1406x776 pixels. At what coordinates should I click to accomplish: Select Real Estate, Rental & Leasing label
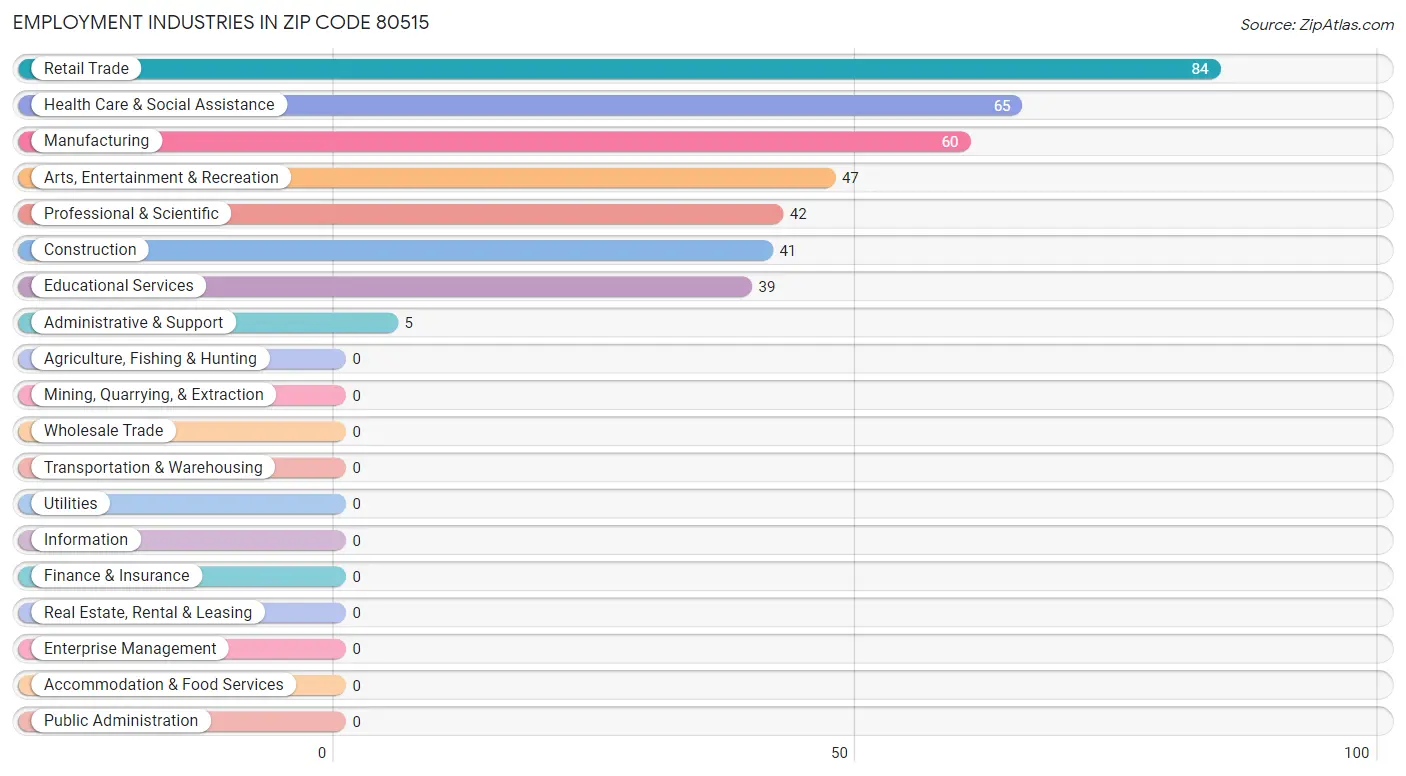[148, 613]
